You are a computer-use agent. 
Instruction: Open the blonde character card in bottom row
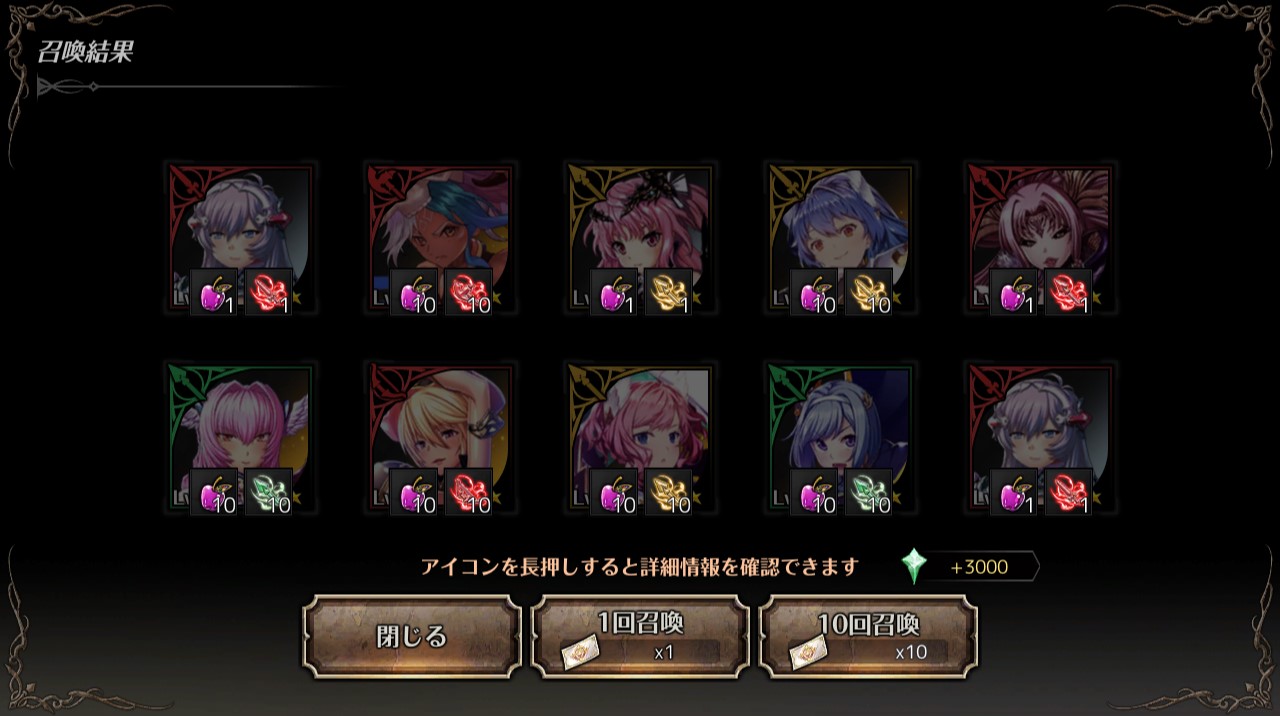point(440,438)
